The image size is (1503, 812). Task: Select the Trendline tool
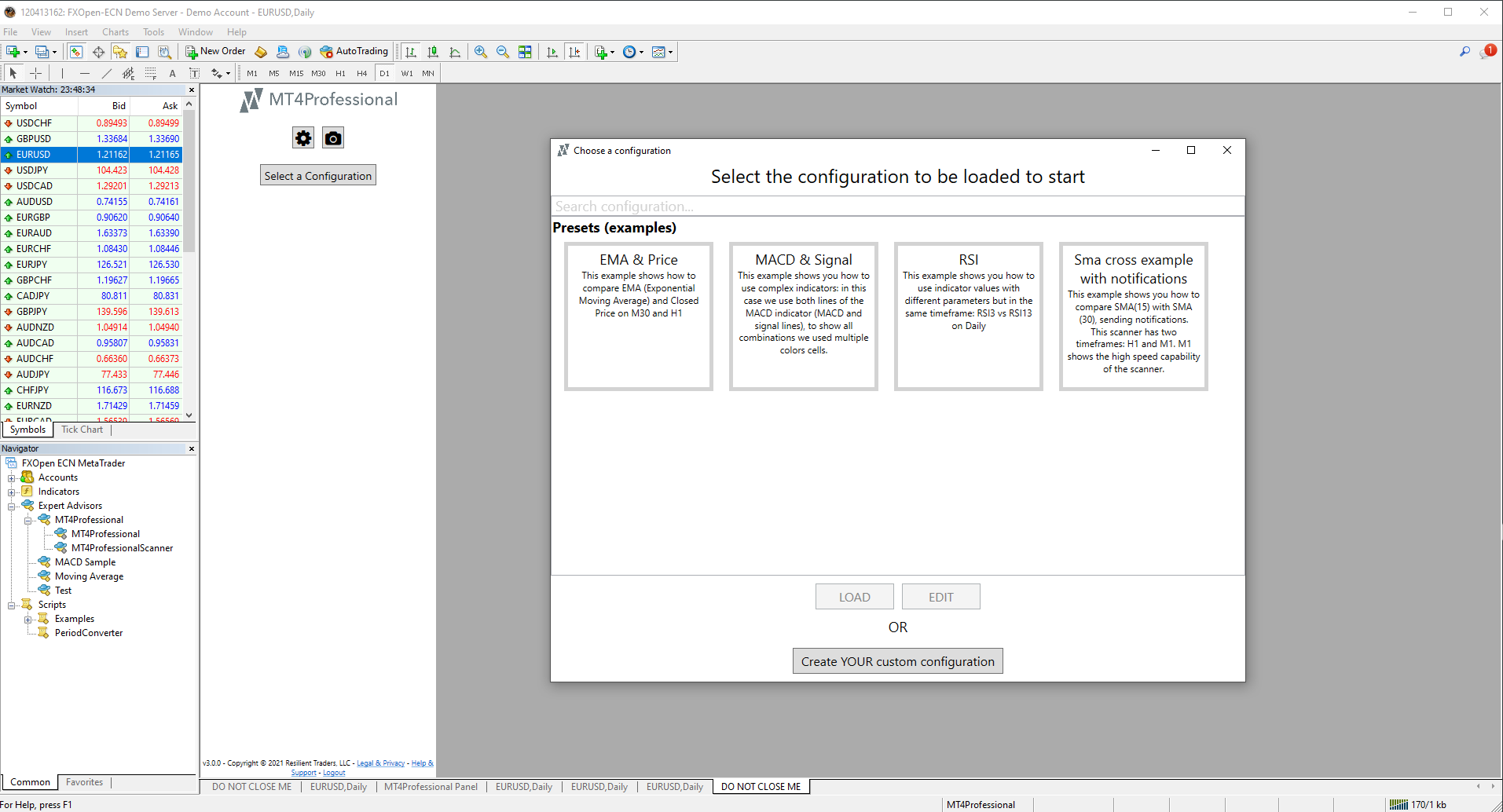point(106,73)
